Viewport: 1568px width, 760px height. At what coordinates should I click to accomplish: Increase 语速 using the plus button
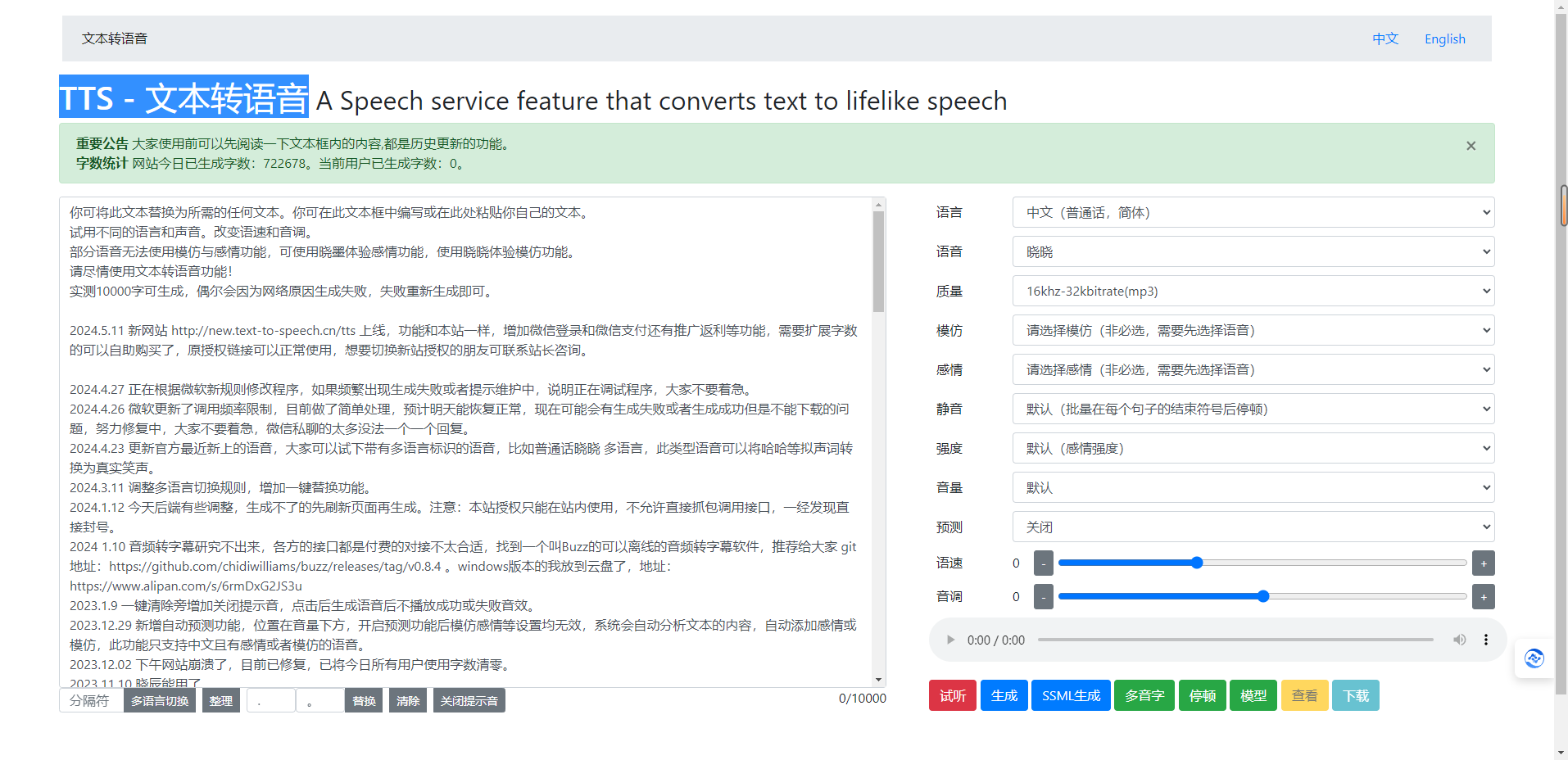1483,563
